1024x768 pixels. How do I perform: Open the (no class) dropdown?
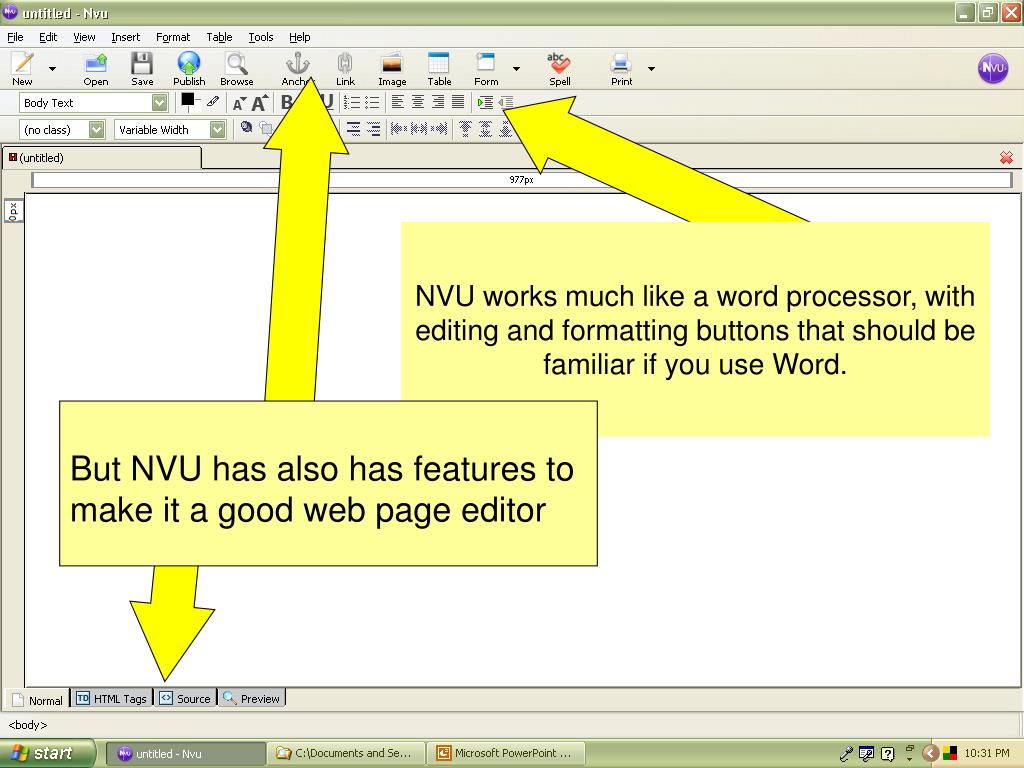point(97,129)
